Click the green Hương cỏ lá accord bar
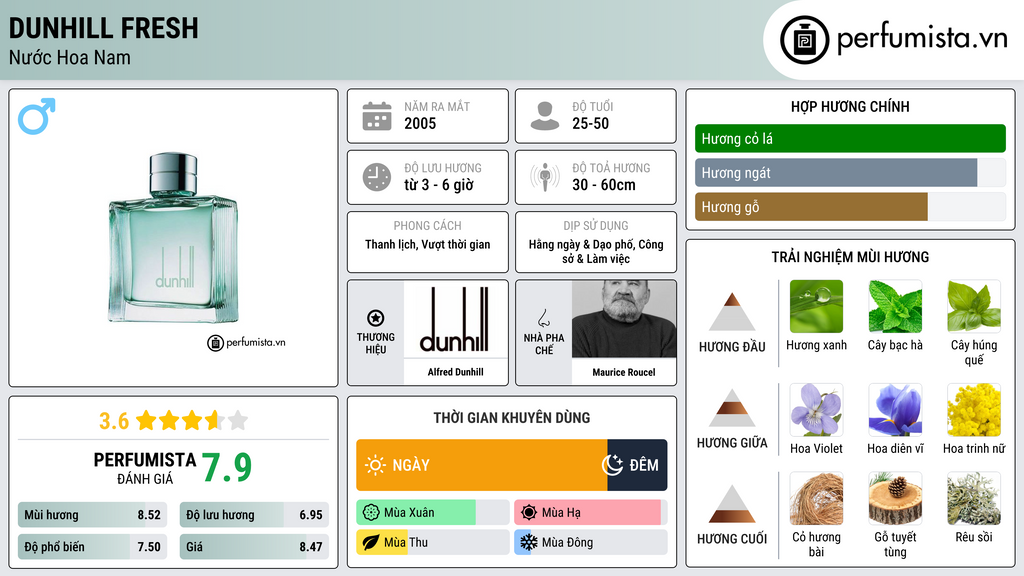The width and height of the screenshot is (1024, 576). click(x=850, y=138)
